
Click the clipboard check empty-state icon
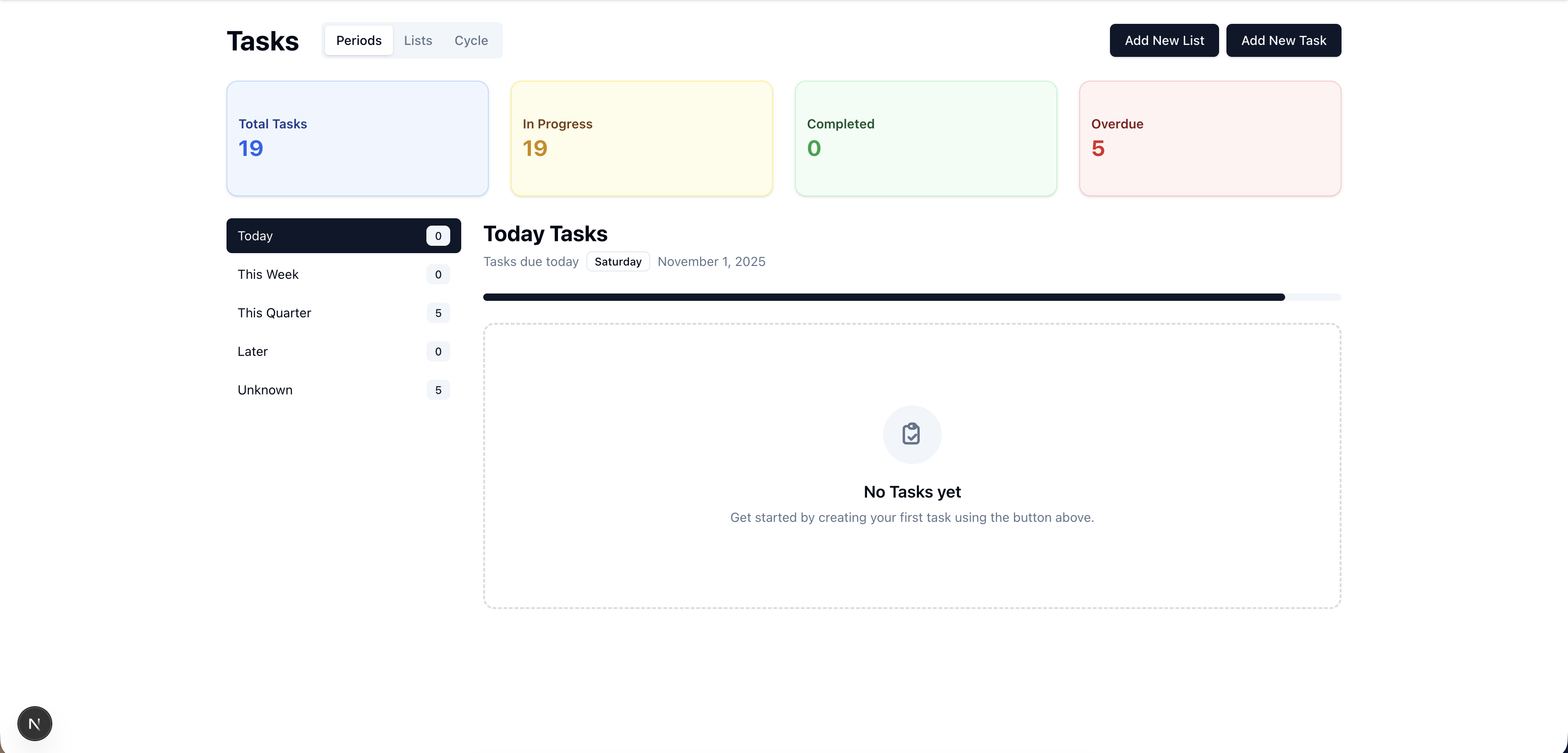pos(911,434)
